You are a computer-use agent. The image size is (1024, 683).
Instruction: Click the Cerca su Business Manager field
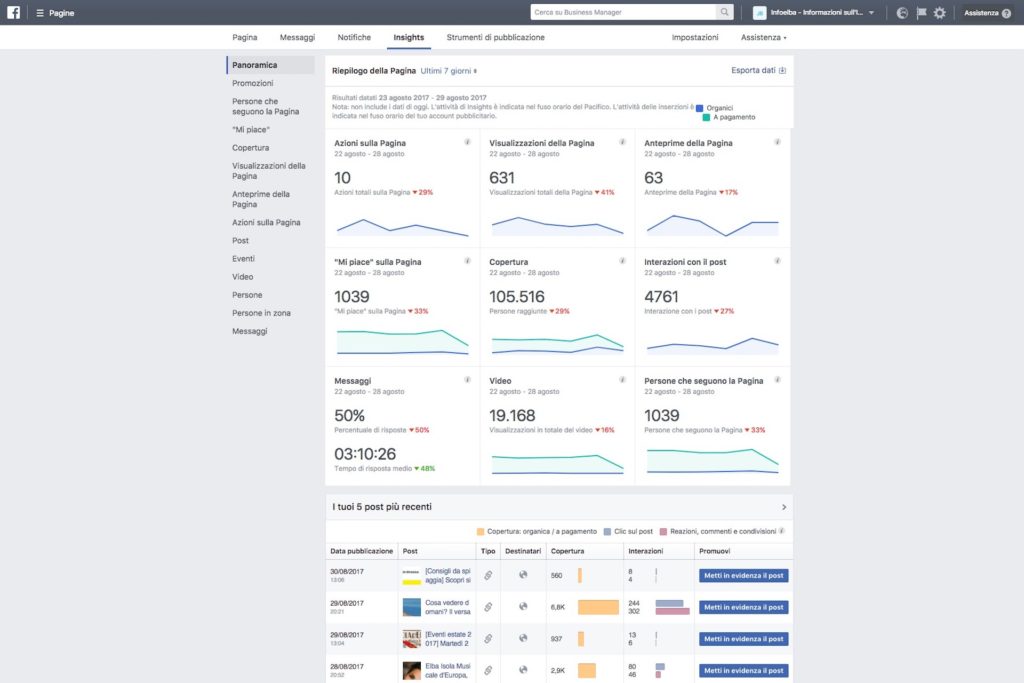pos(624,12)
